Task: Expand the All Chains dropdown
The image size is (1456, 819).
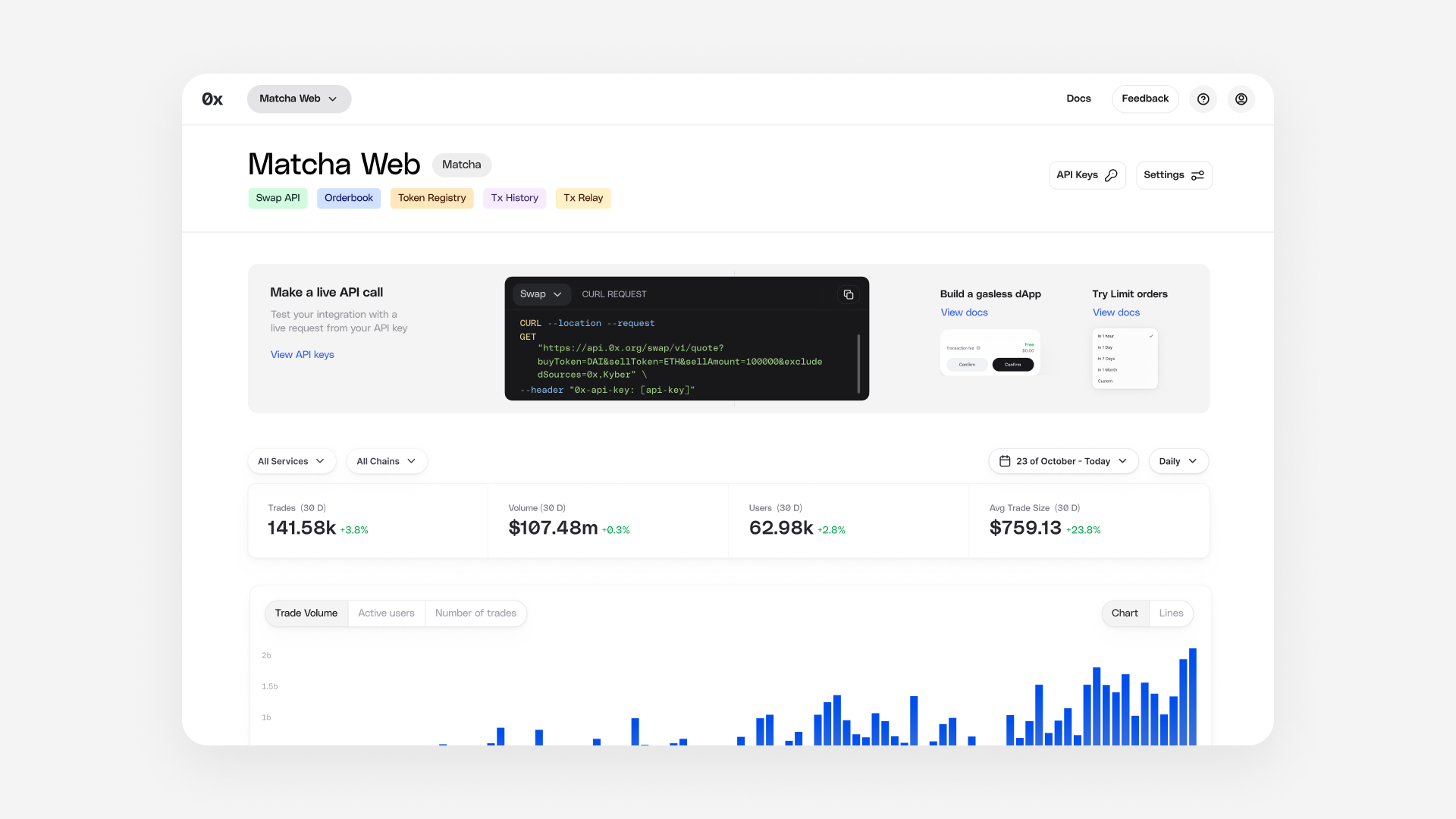Action: 386,460
